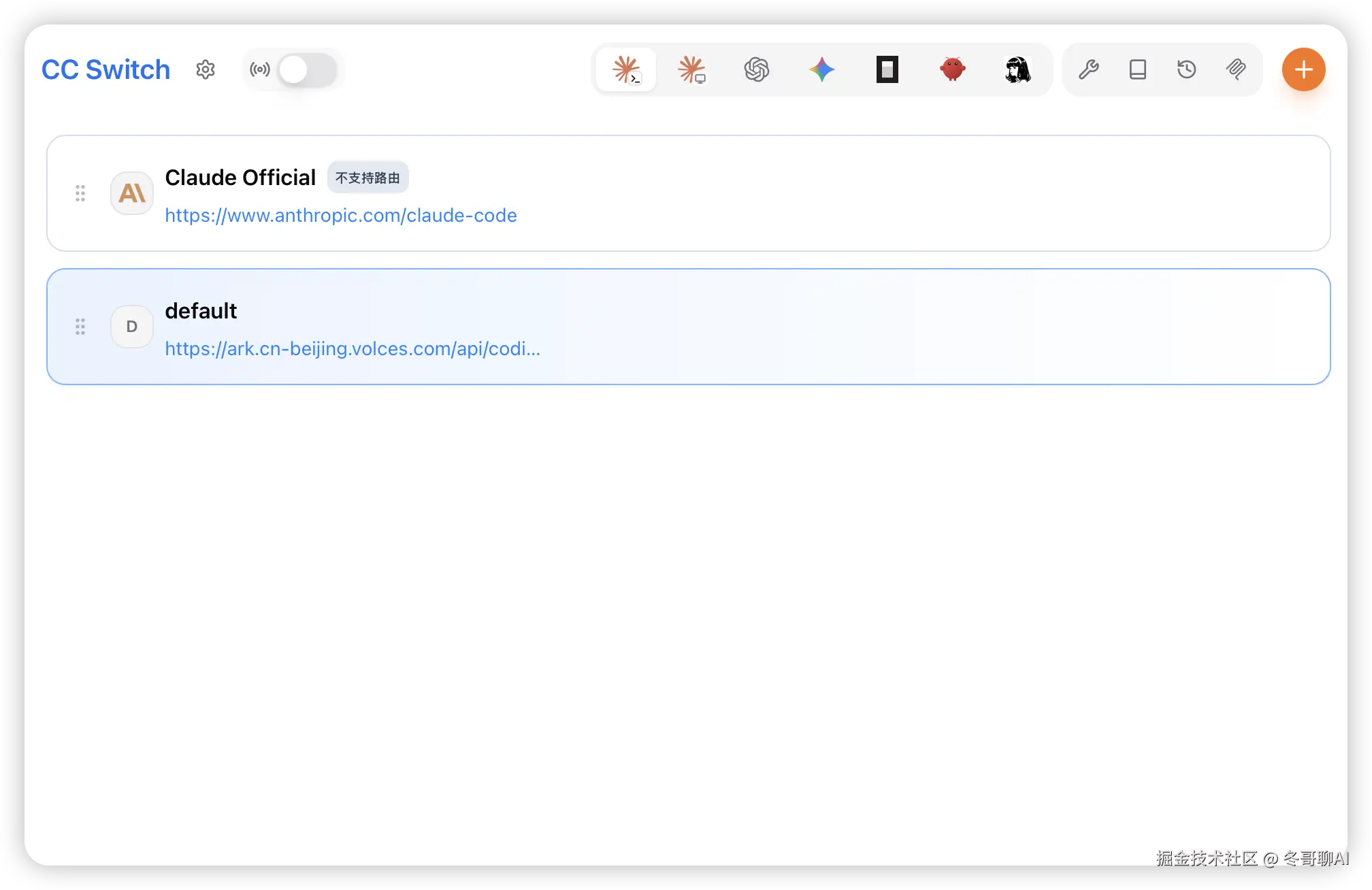Open the history clock icon
The width and height of the screenshot is (1372, 890).
pyautogui.click(x=1187, y=69)
